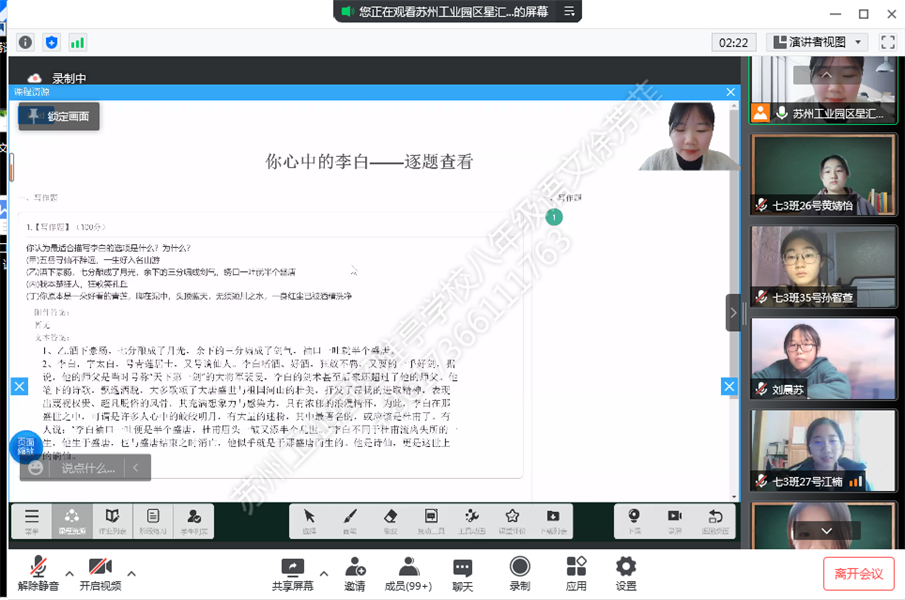Image resolution: width=905 pixels, height=600 pixels.
Task: Open 应用 apps menu
Action: tap(576, 573)
